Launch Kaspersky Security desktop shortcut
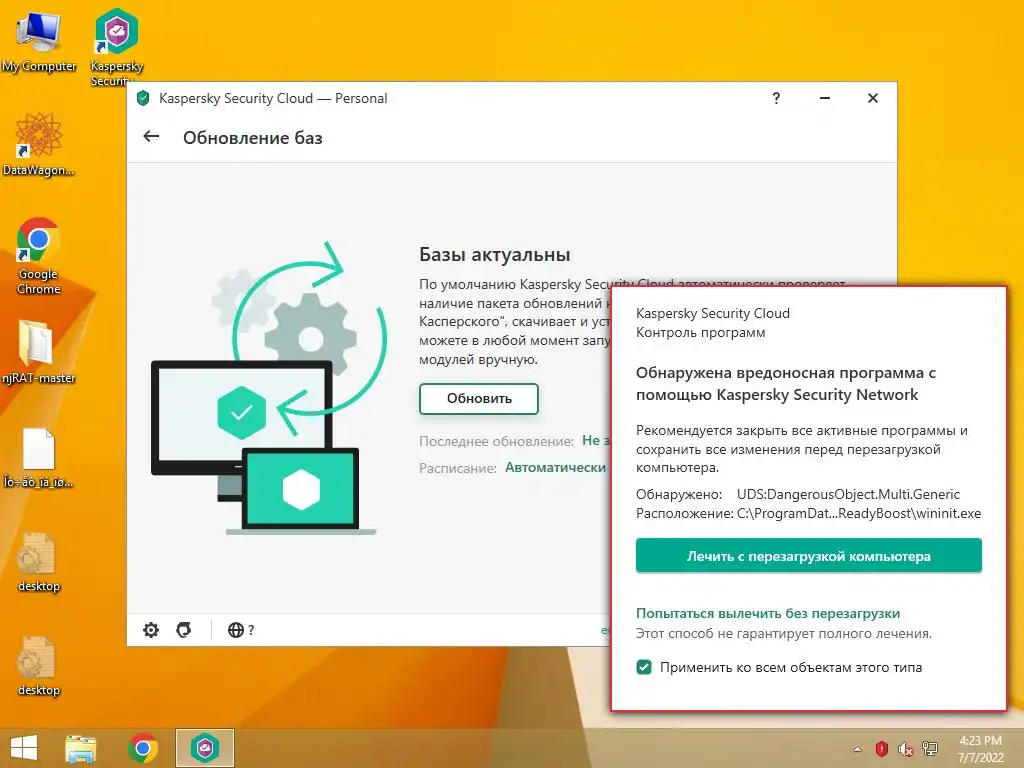The image size is (1024, 768). pyautogui.click(x=116, y=47)
